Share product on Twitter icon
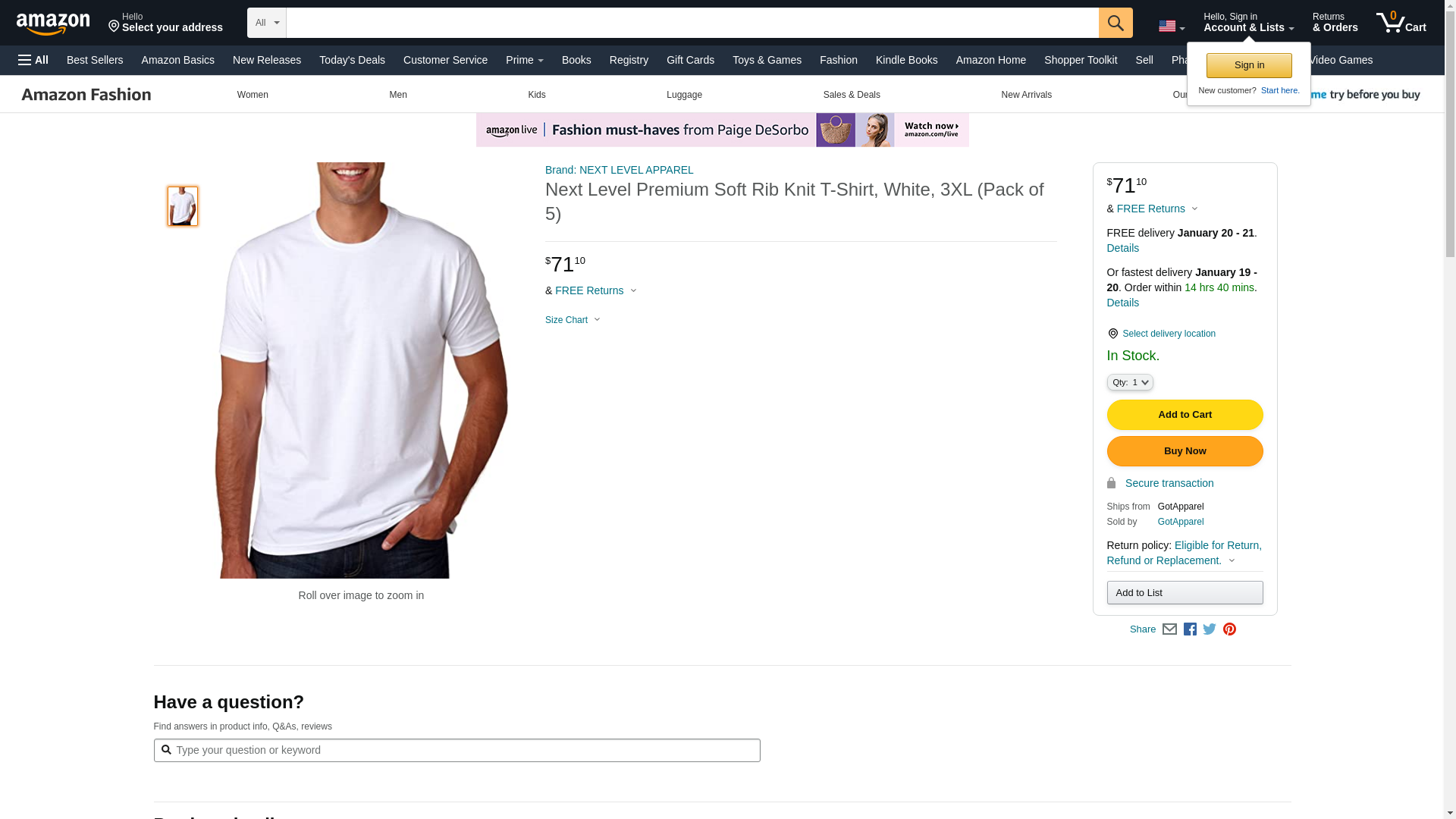Screen dimensions: 1456x819 1210,629
